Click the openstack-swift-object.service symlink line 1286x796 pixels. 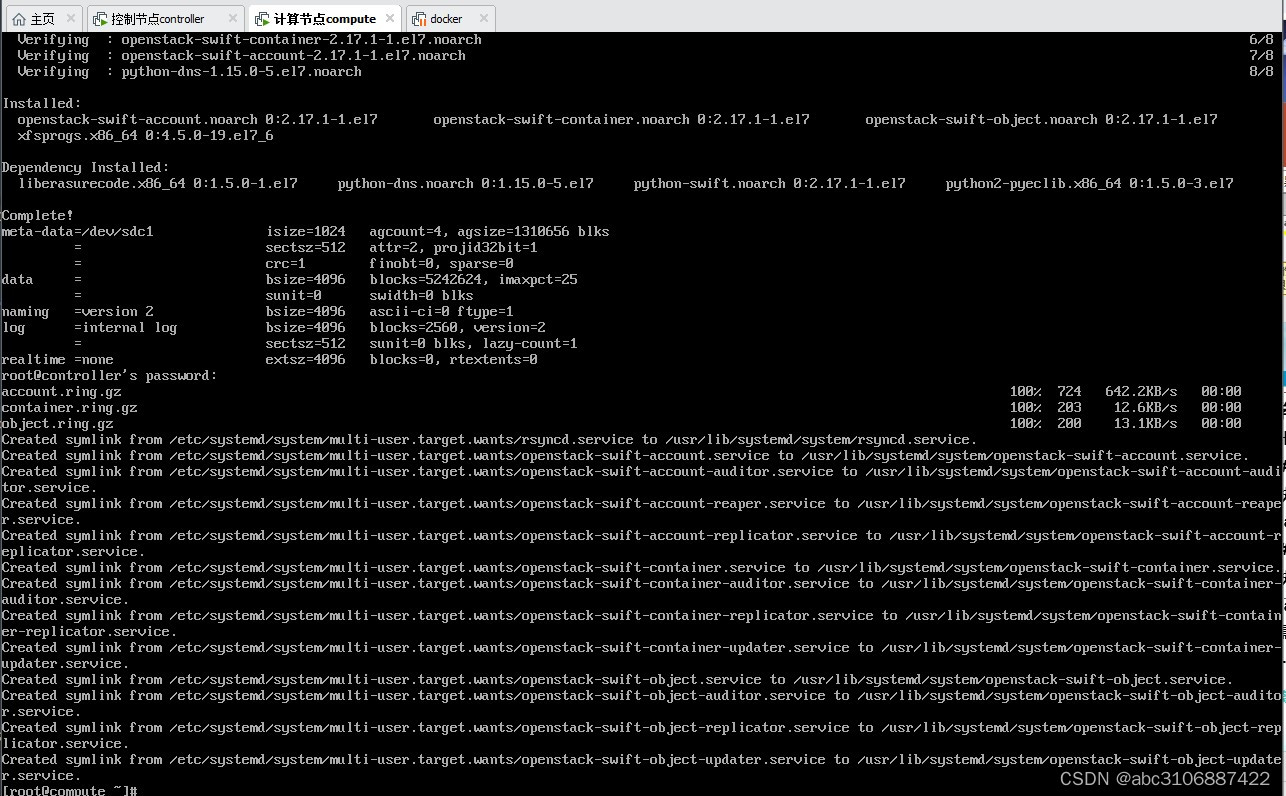[617, 680]
